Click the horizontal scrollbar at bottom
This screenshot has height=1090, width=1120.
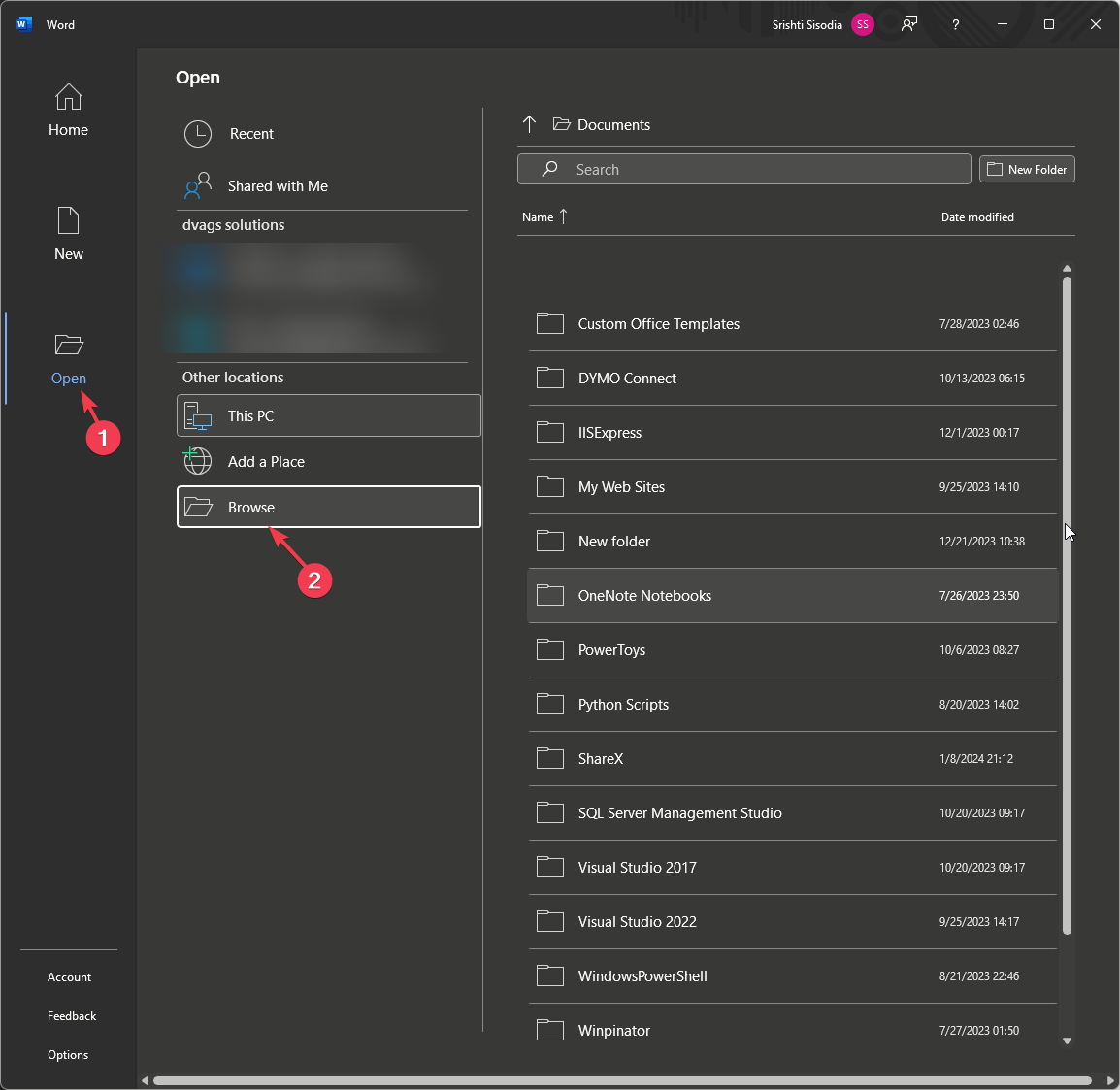[622, 1080]
